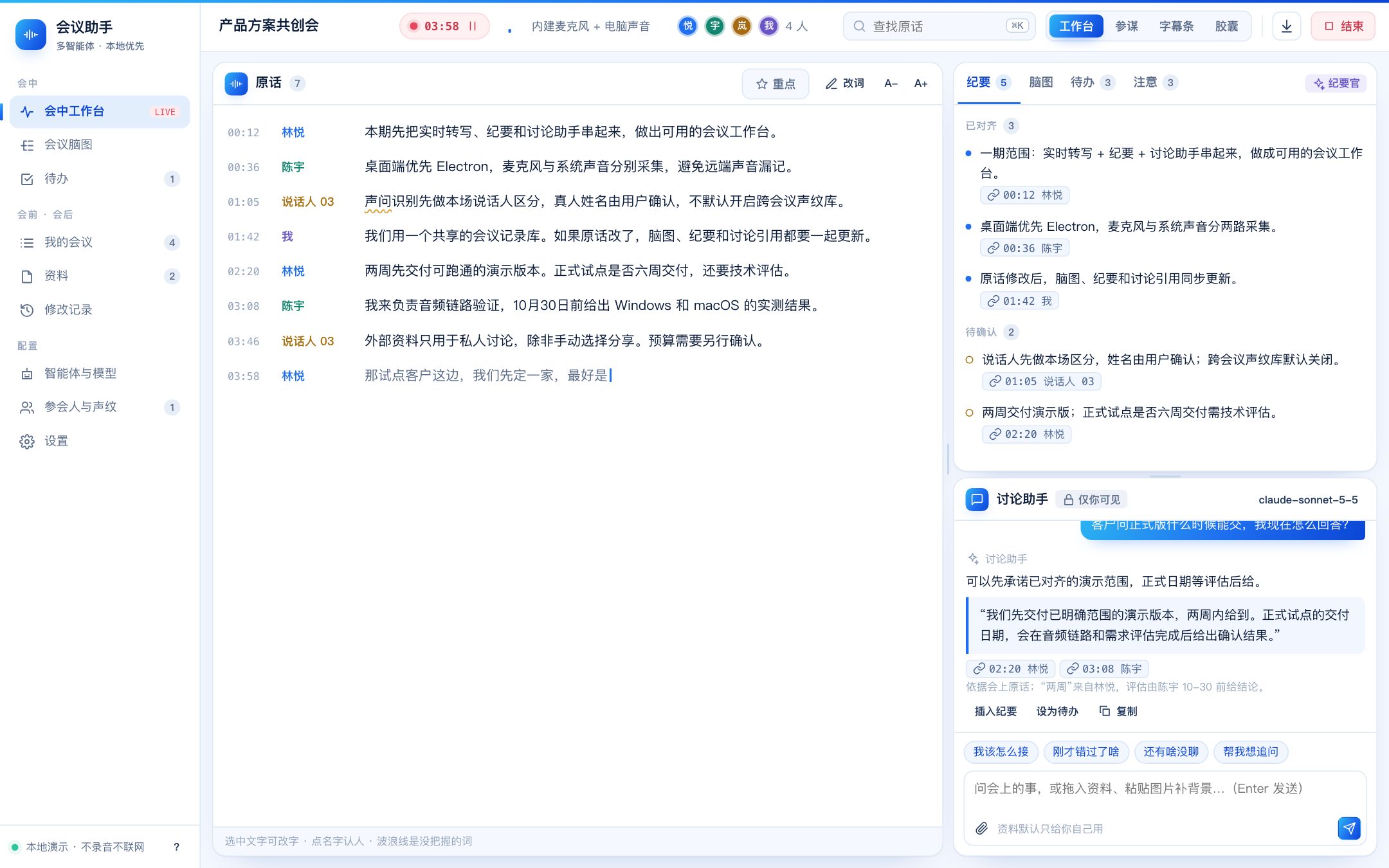Click into 查找原话 search field

[939, 26]
